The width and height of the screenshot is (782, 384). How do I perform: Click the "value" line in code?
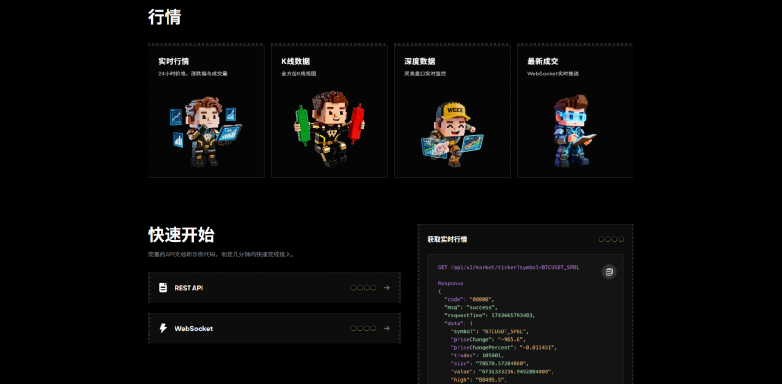click(502, 372)
